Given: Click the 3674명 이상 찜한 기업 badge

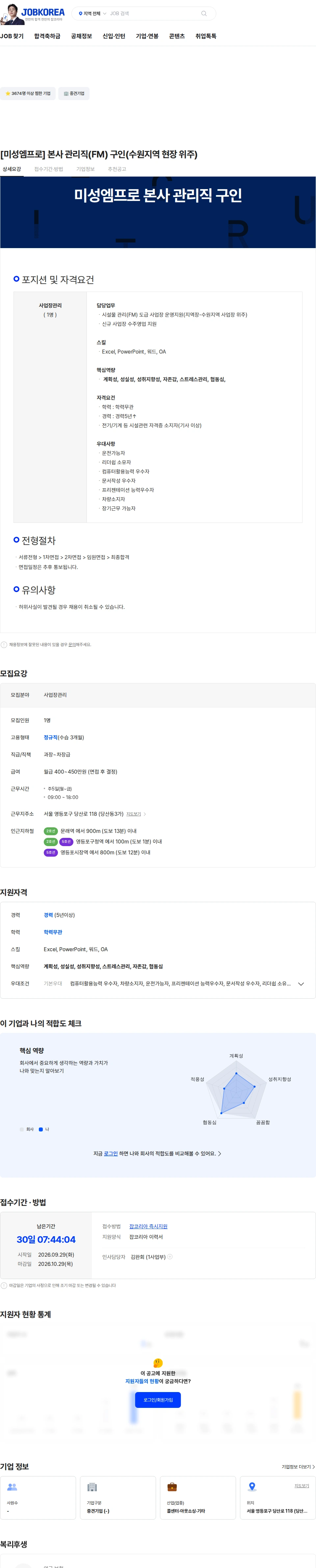Looking at the screenshot, I should click(28, 94).
